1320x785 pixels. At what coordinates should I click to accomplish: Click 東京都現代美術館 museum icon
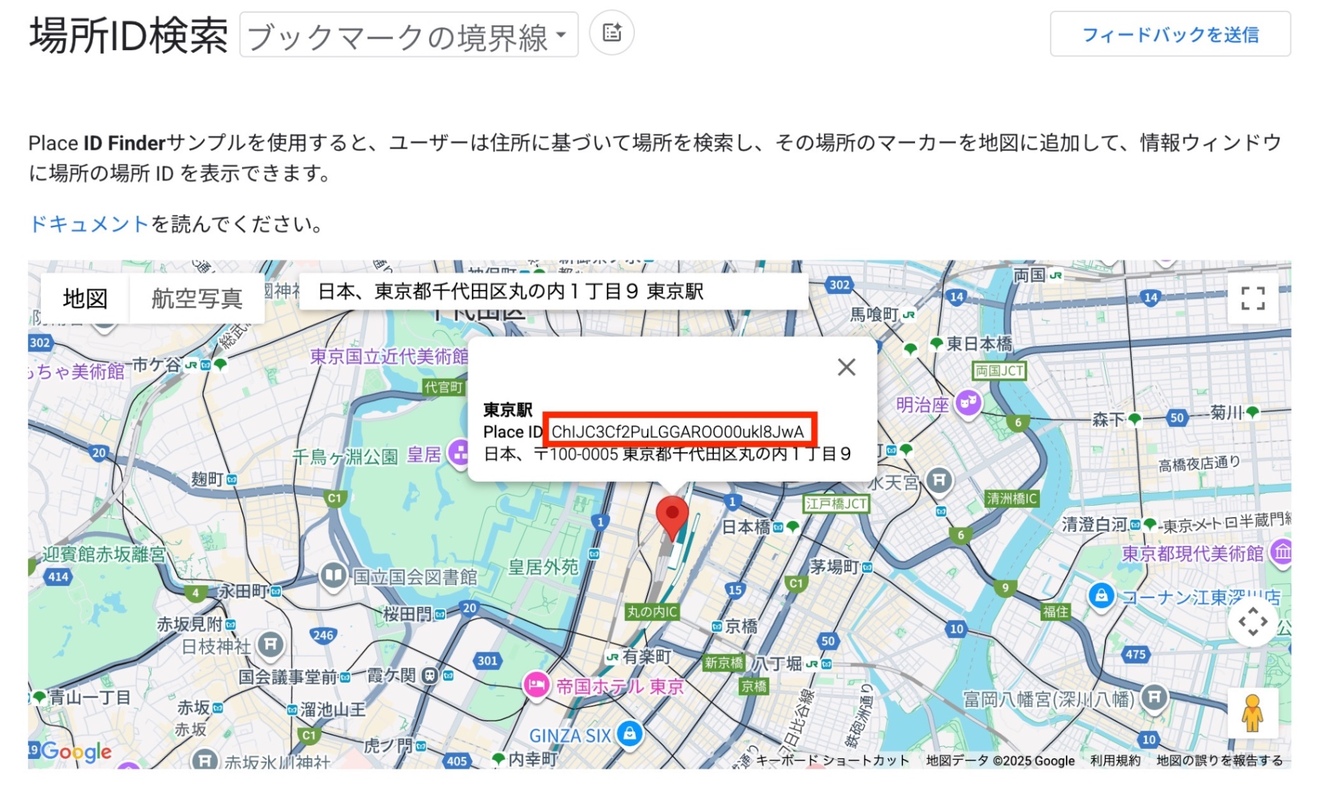1281,553
